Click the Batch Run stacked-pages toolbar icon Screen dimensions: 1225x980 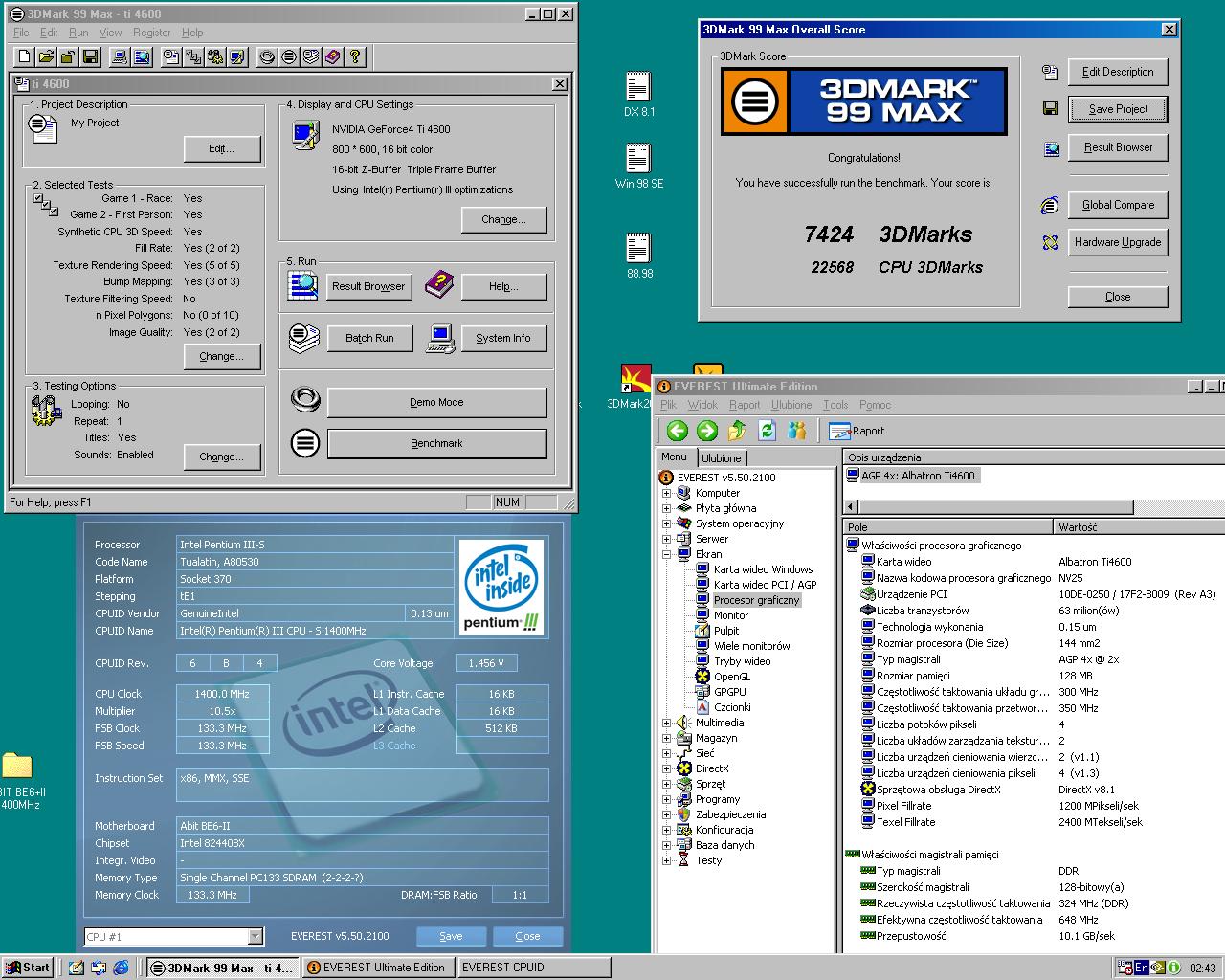311,57
